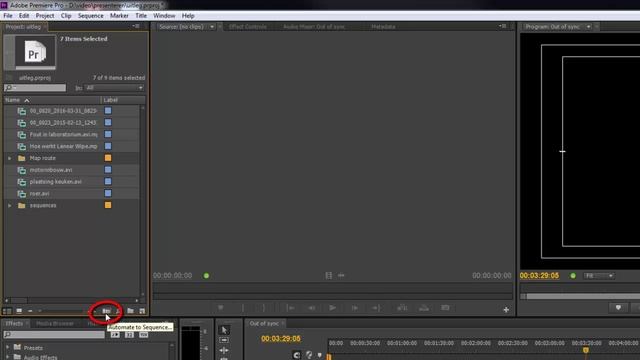Select the Ripple Edit tool
The height and width of the screenshot is (360, 640).
point(224,350)
